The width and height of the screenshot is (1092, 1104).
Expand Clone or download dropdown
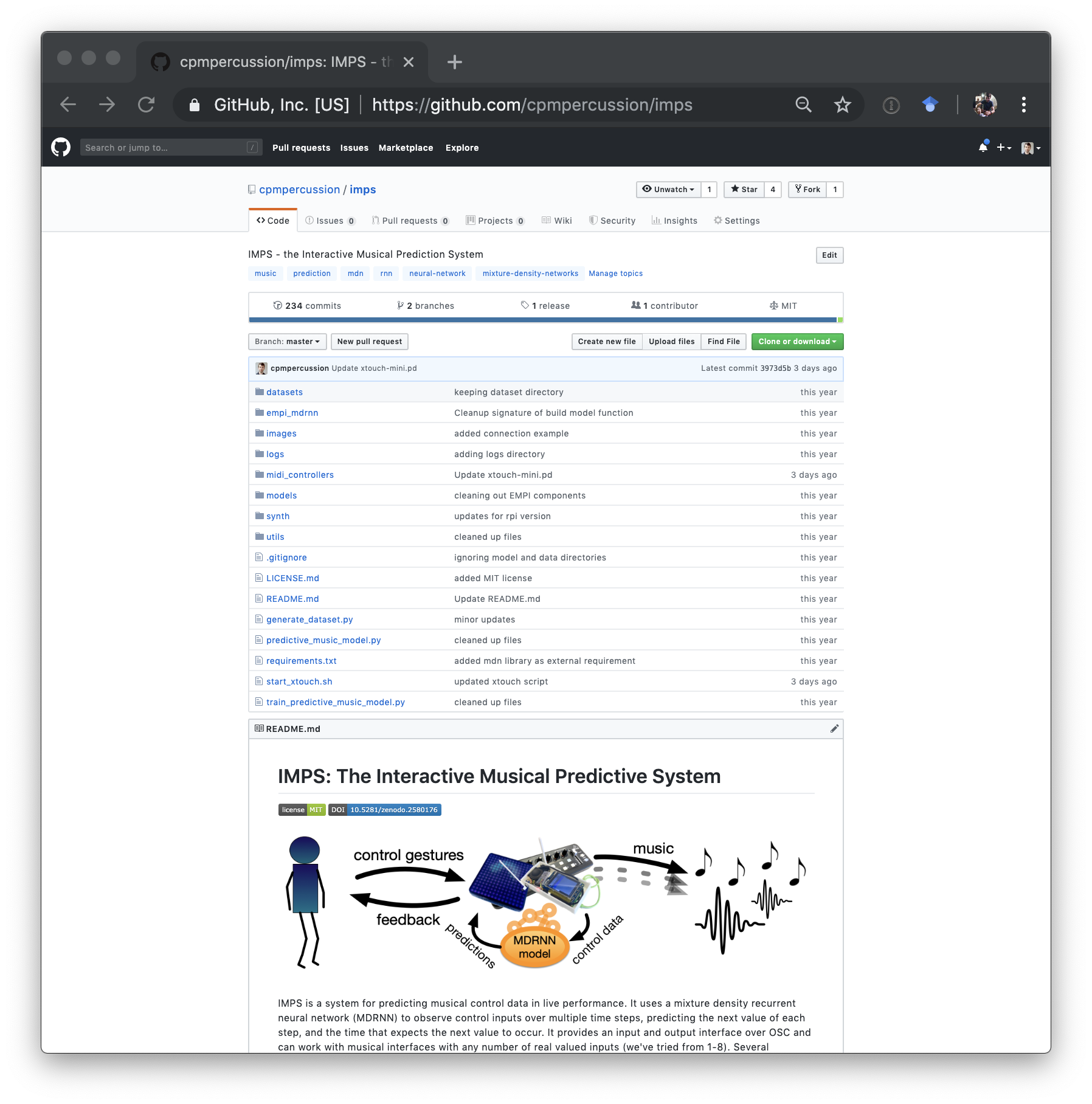point(797,342)
